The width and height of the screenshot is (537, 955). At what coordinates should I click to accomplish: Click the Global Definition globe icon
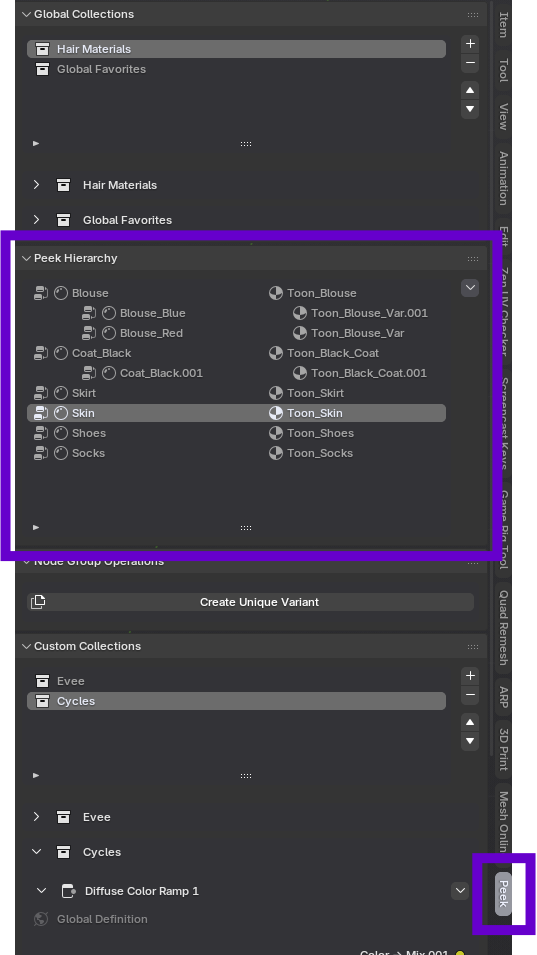(x=41, y=919)
